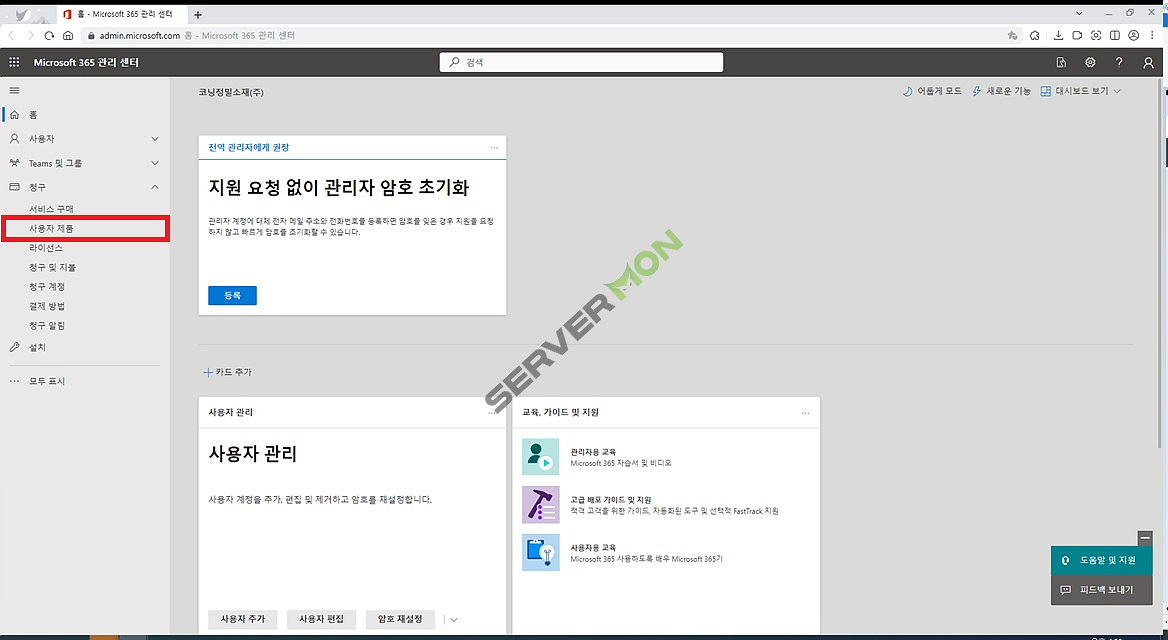
Task: Open the browser three-dot menu
Action: pos(1154,35)
